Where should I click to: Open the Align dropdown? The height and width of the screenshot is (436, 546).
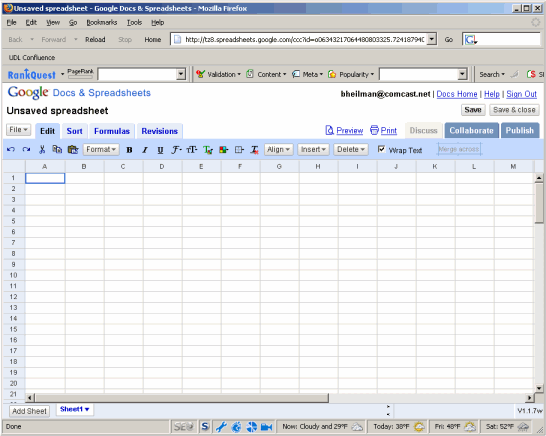click(x=279, y=149)
